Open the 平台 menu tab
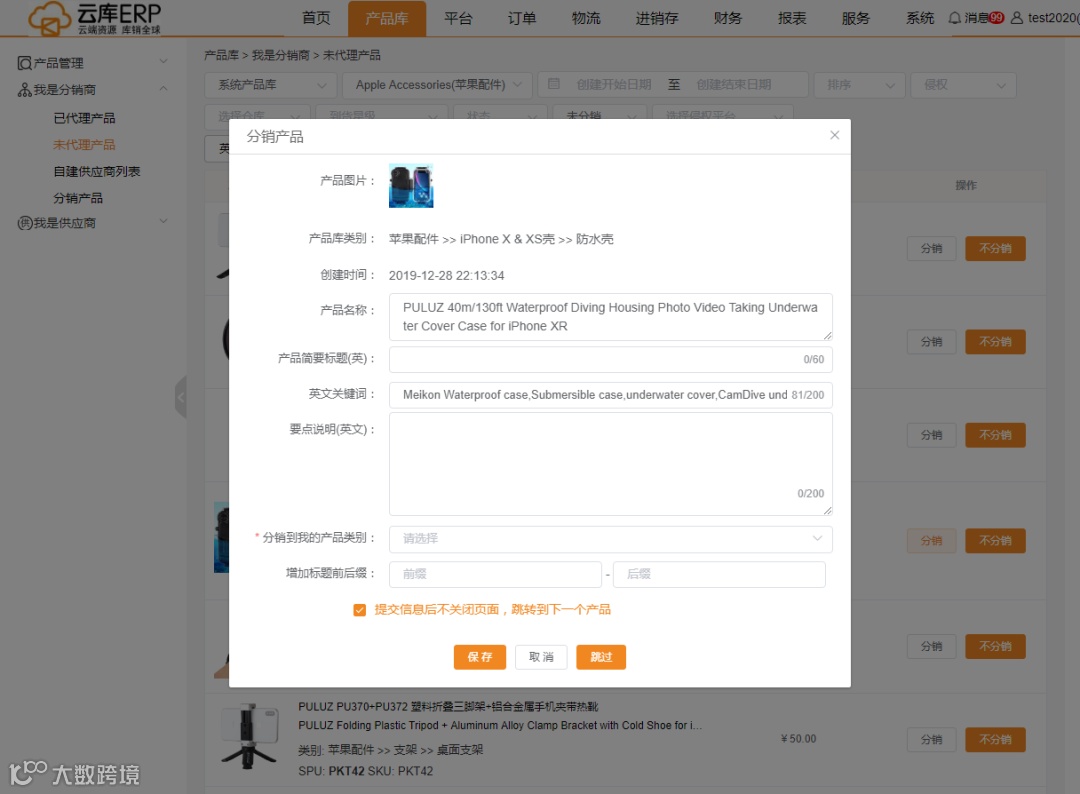The width and height of the screenshot is (1080, 794). click(458, 18)
